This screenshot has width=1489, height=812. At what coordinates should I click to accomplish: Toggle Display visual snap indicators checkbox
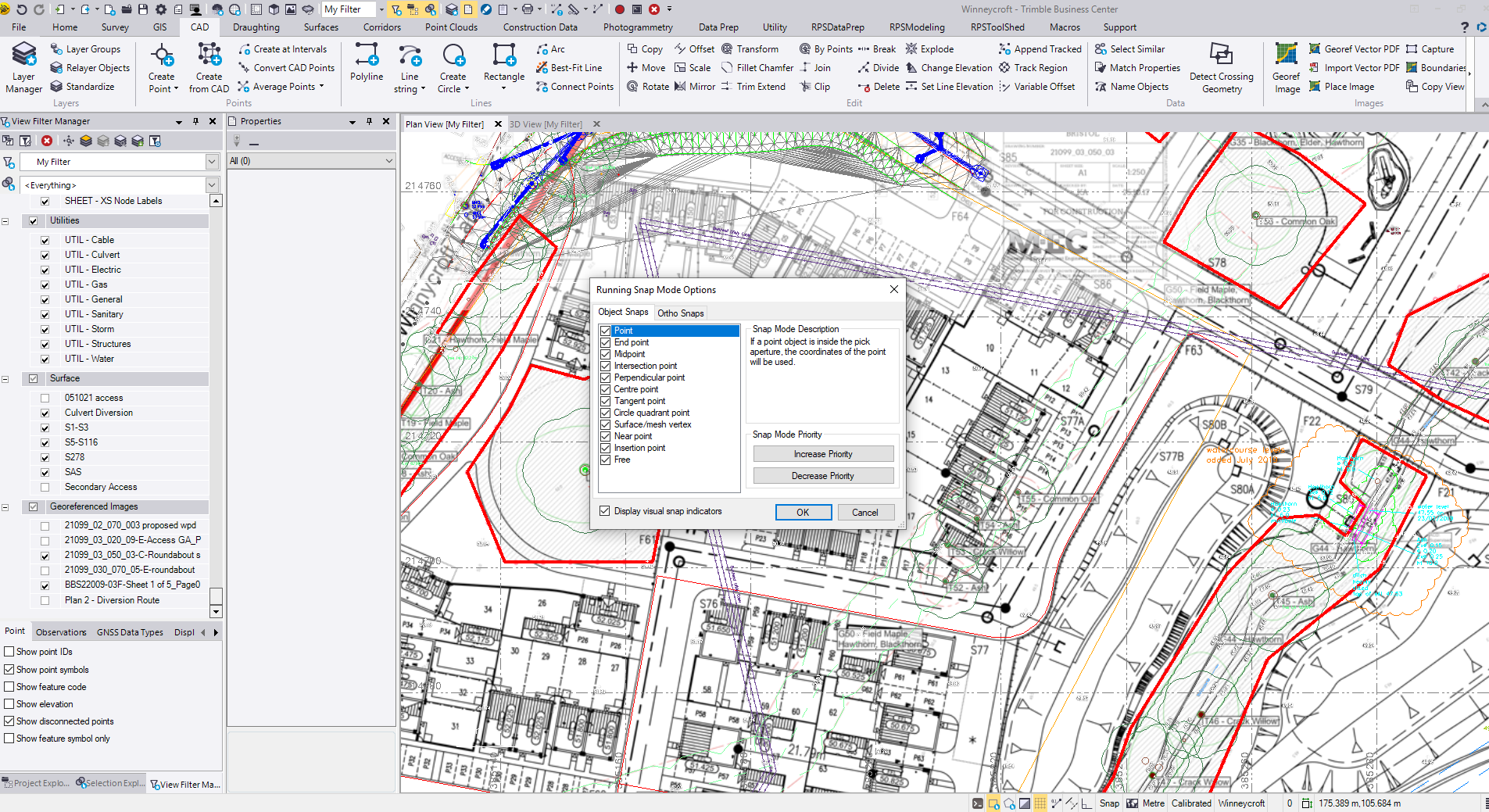pos(605,511)
